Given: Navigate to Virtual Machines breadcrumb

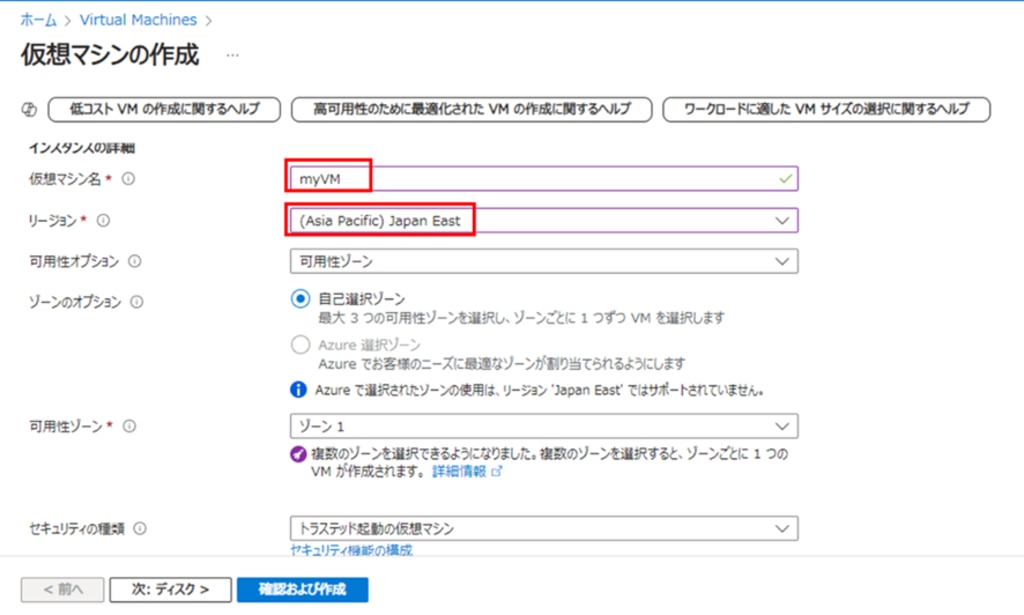Looking at the screenshot, I should [123, 20].
